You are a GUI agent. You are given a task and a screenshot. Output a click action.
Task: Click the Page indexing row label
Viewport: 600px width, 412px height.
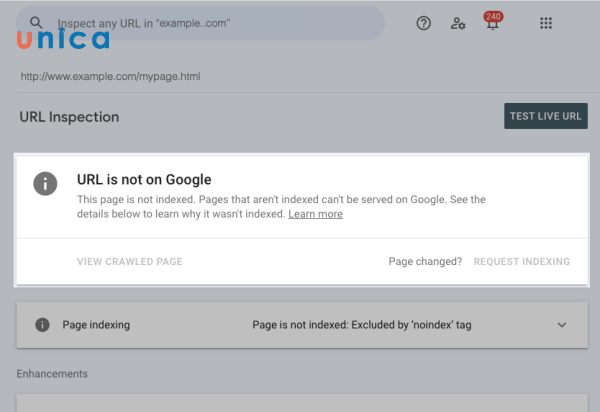(96, 325)
